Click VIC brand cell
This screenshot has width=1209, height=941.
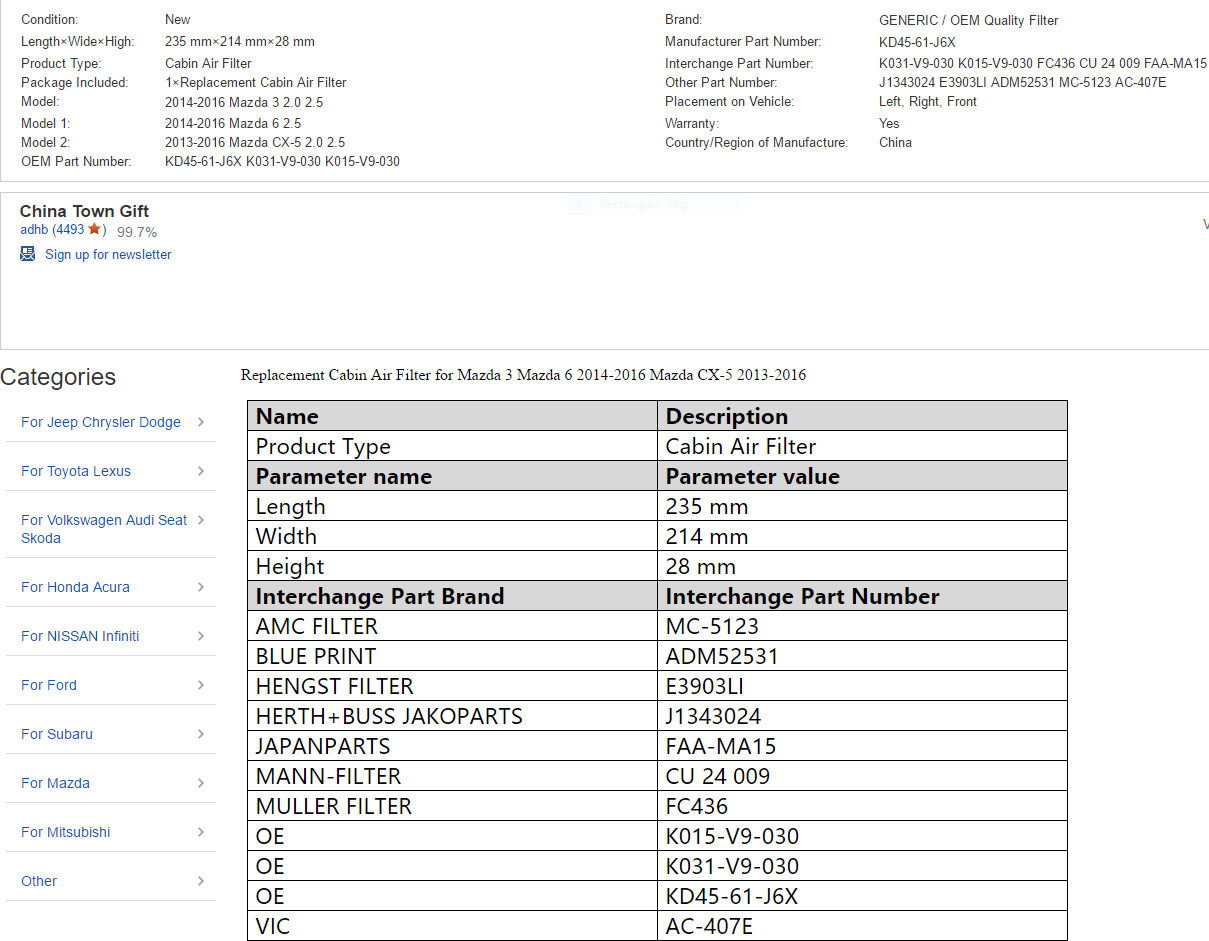(452, 926)
